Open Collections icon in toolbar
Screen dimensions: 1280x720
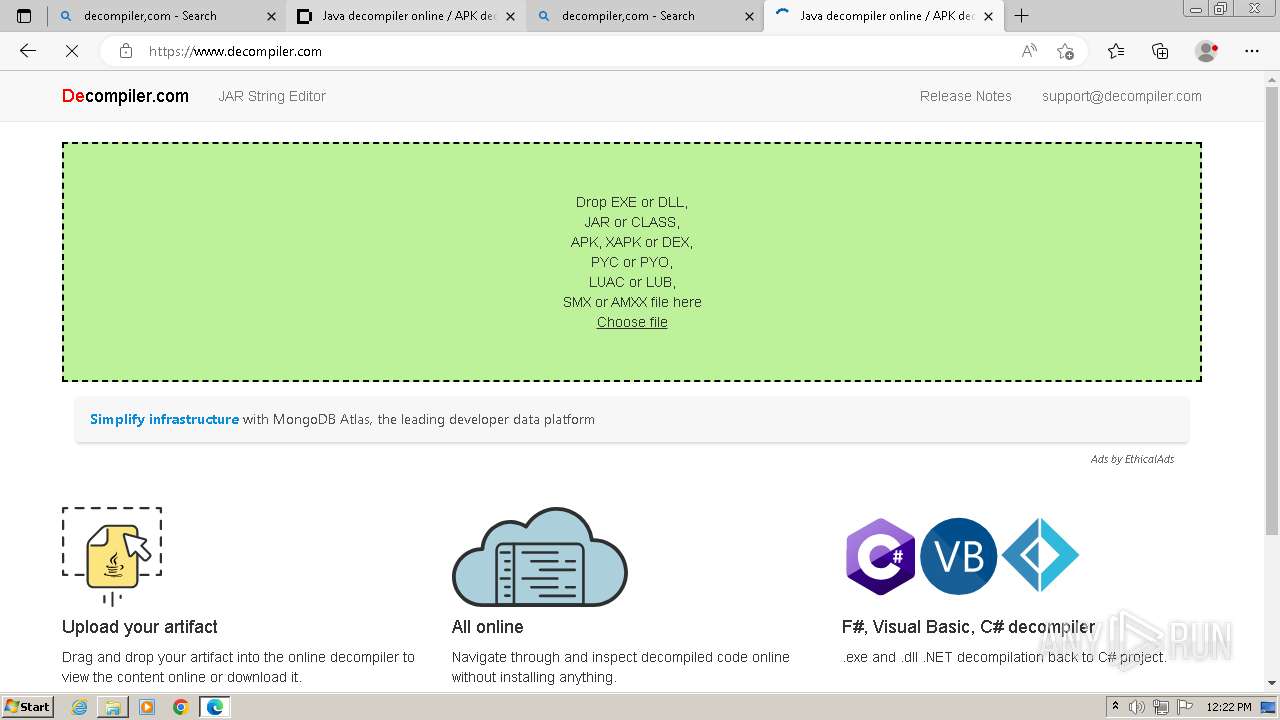[1160, 51]
